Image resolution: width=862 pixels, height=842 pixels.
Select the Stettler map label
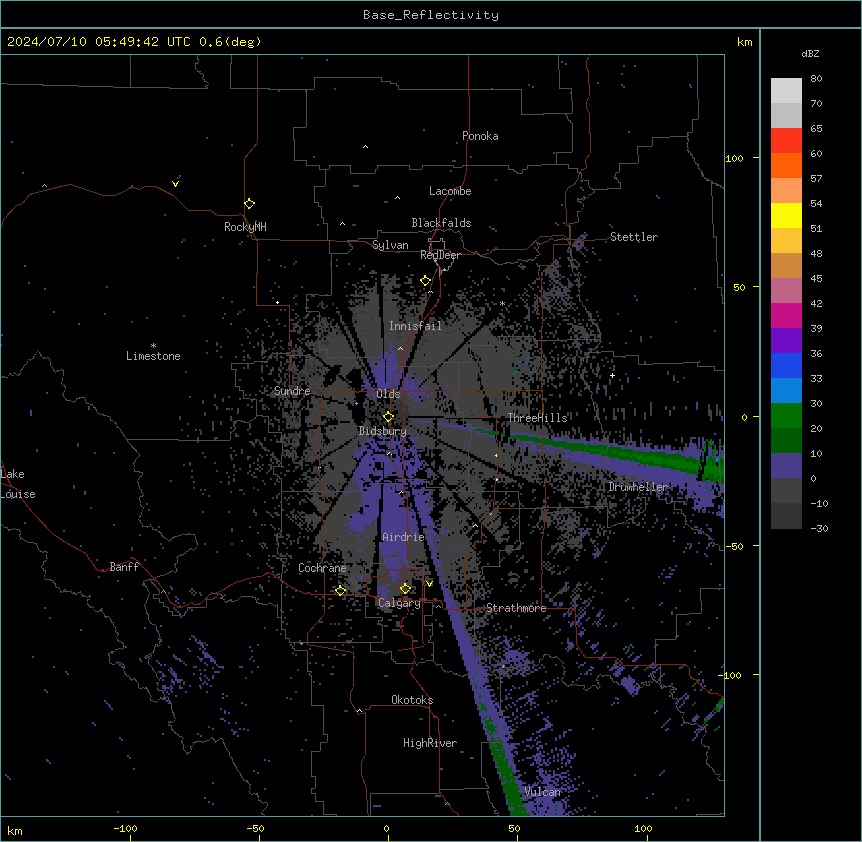click(634, 237)
